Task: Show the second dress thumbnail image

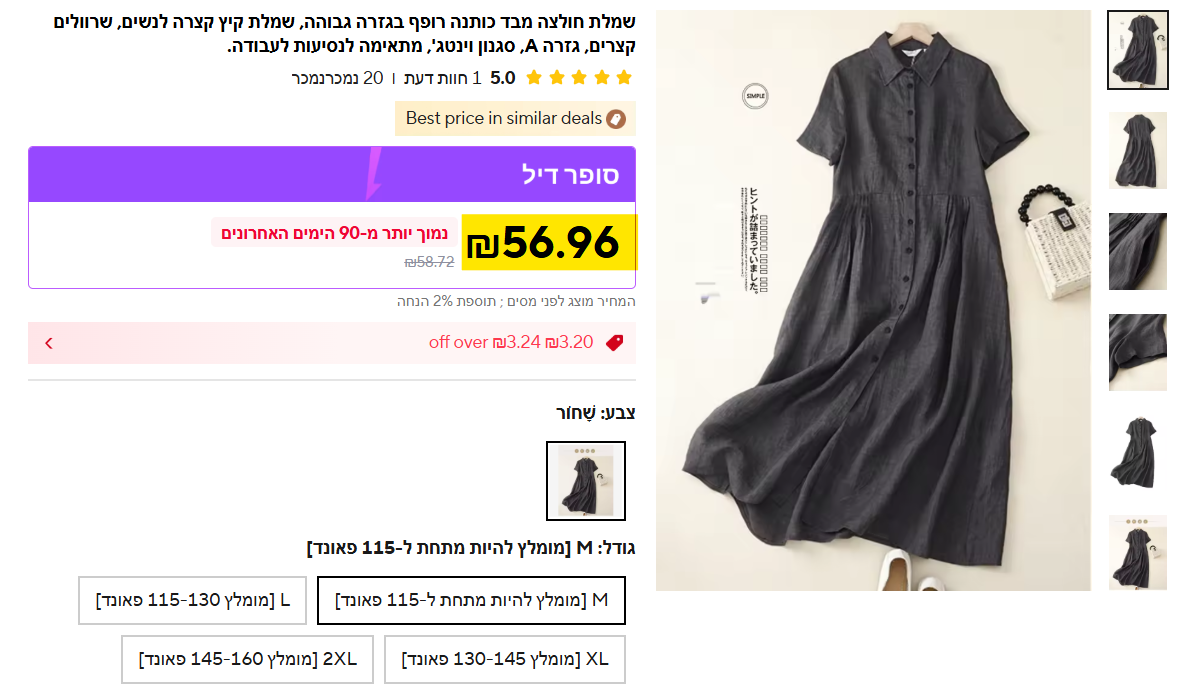Action: click(1138, 151)
